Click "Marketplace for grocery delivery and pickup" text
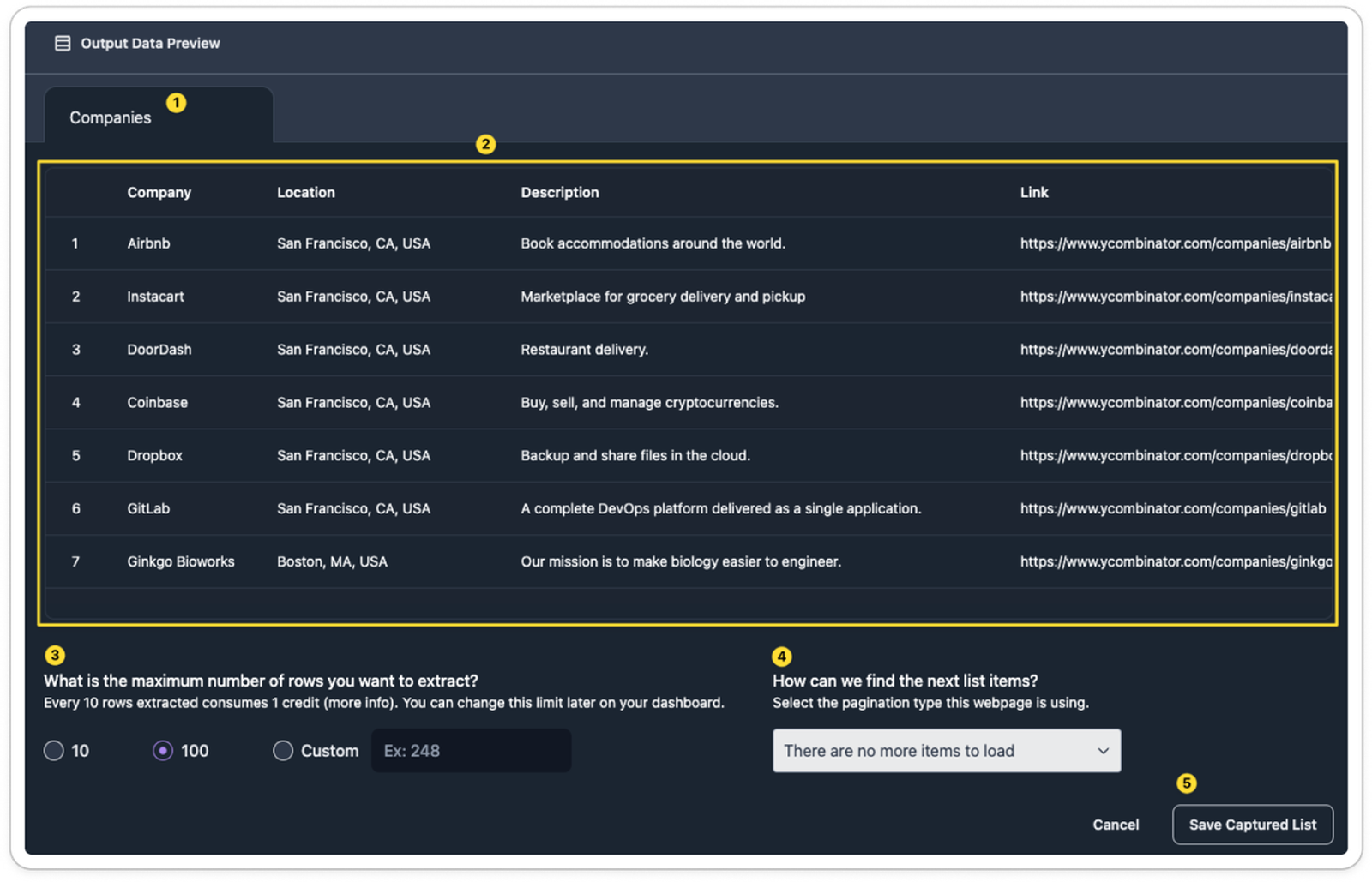The image size is (1372, 882). [x=663, y=297]
